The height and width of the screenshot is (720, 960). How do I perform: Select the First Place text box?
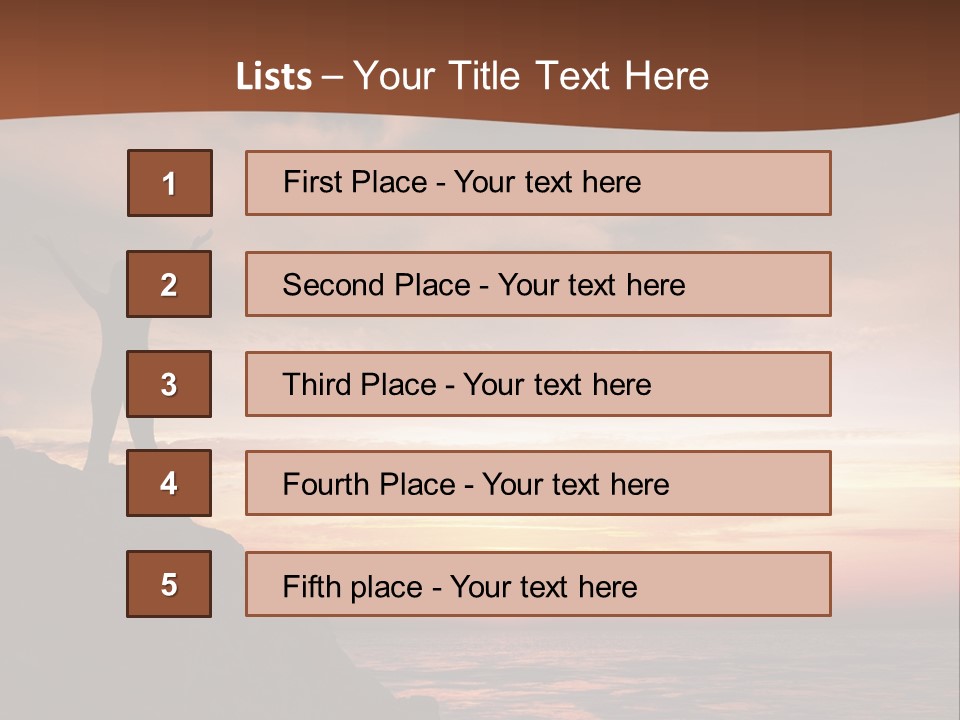[x=538, y=183]
